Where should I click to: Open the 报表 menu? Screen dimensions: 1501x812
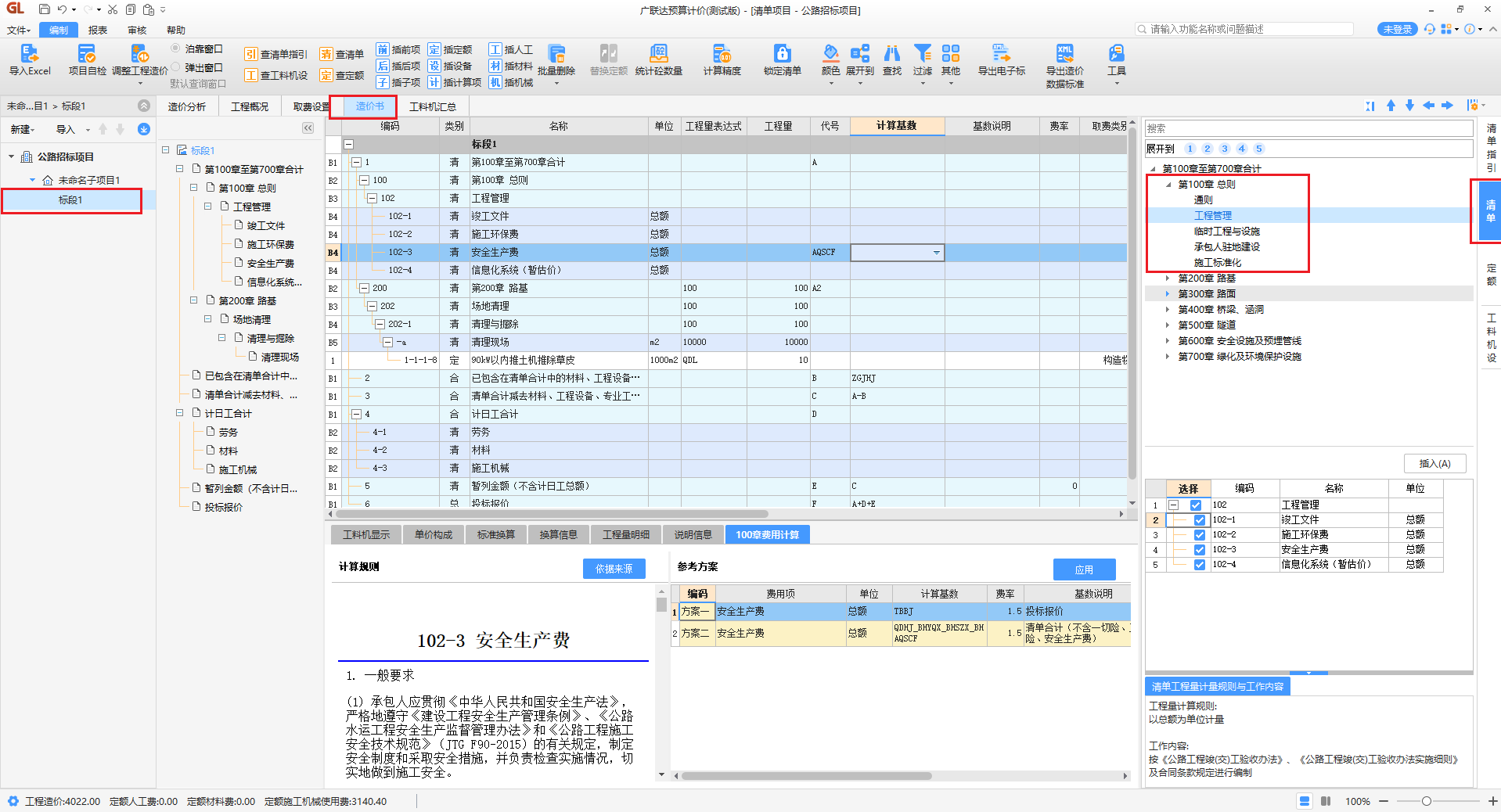(x=98, y=31)
